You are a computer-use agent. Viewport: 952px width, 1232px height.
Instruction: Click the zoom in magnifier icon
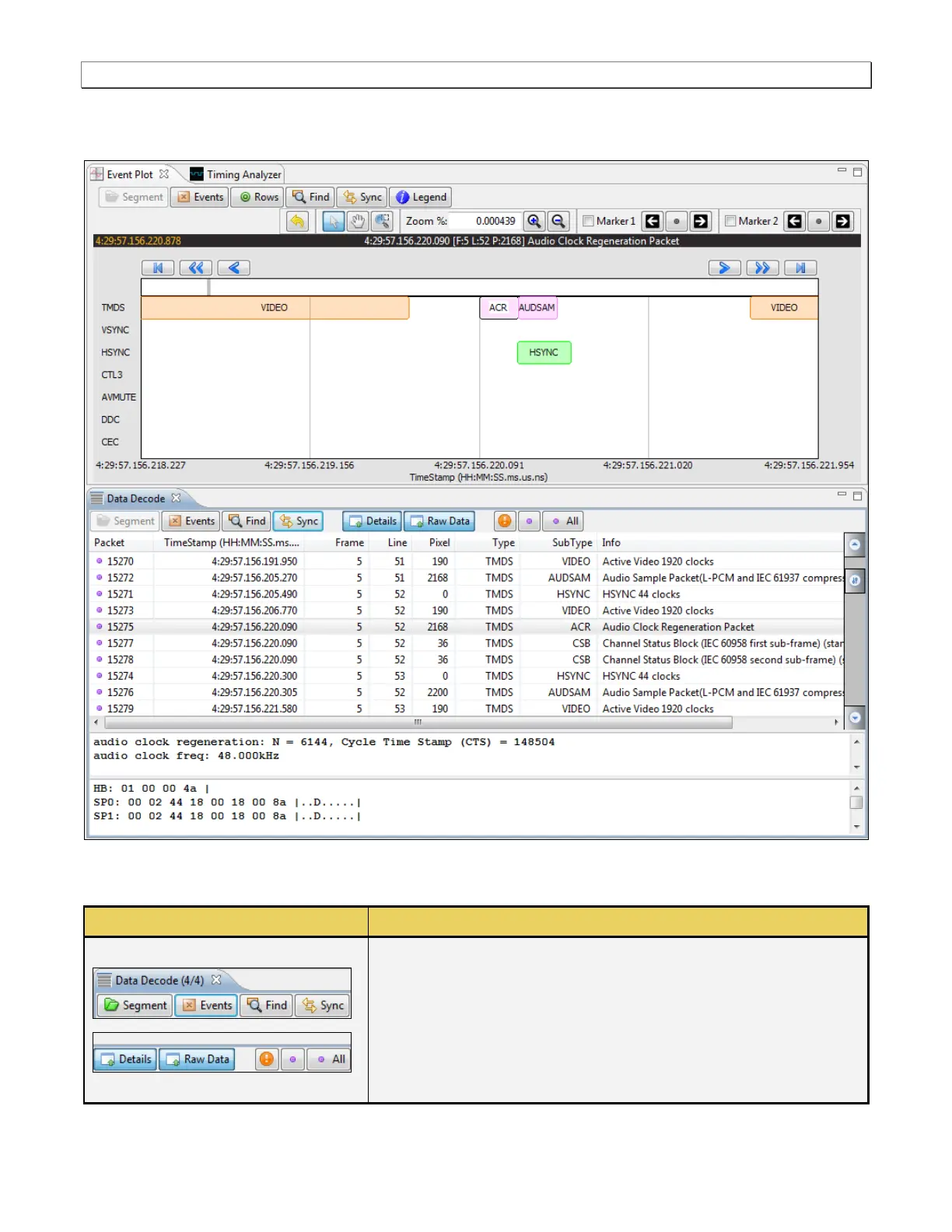[534, 222]
